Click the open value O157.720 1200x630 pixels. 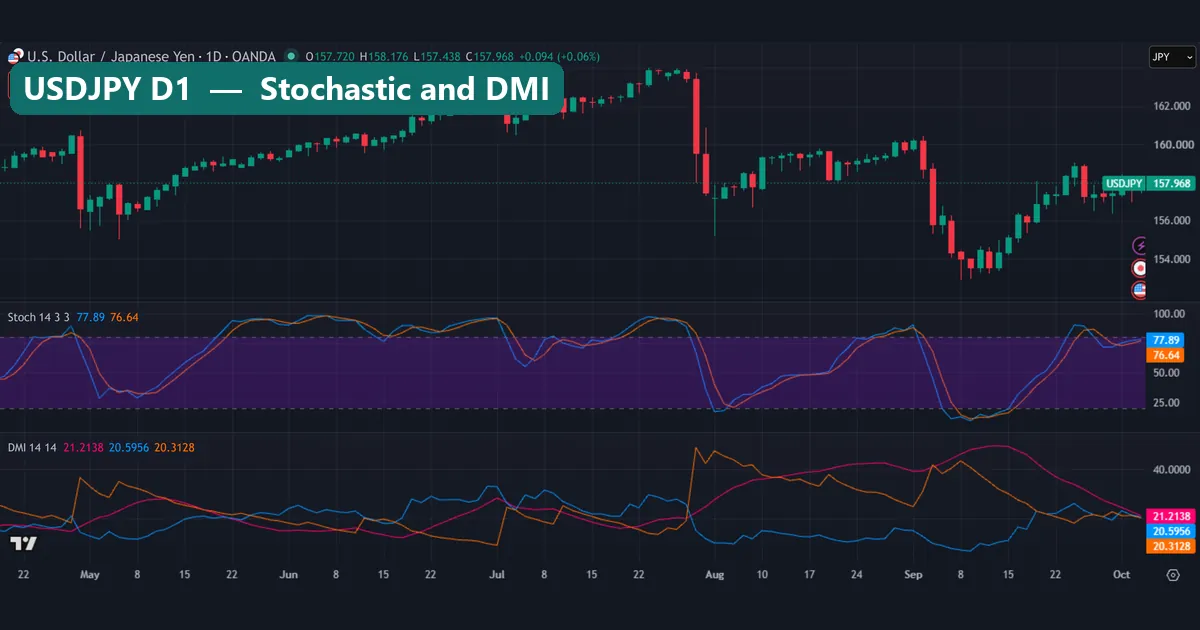point(332,56)
